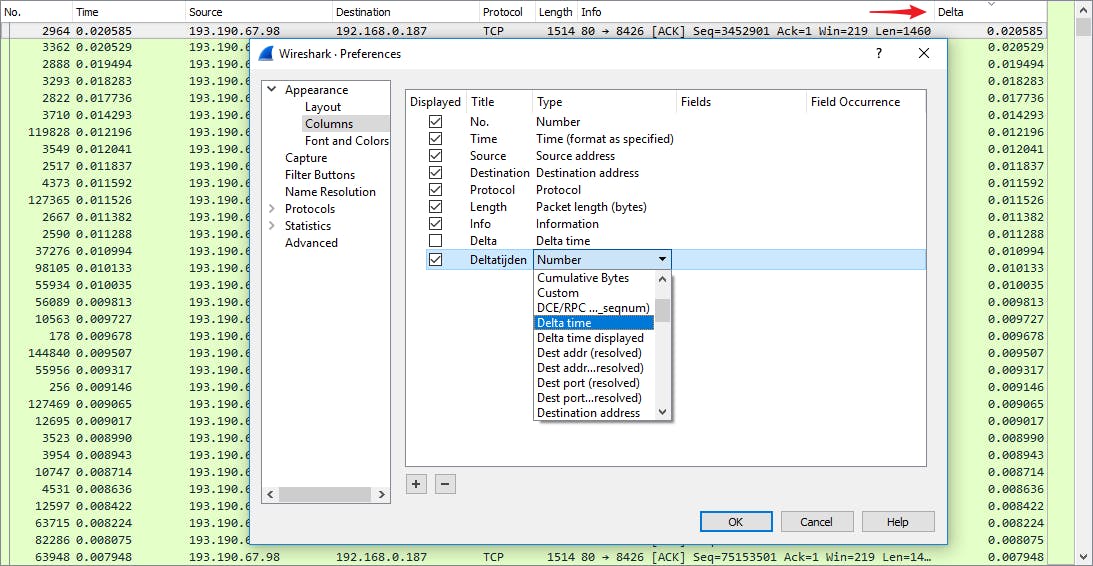Screen dimensions: 1093x566
Task: Toggle the Deltatijden column displayed checkbox
Action: [436, 259]
